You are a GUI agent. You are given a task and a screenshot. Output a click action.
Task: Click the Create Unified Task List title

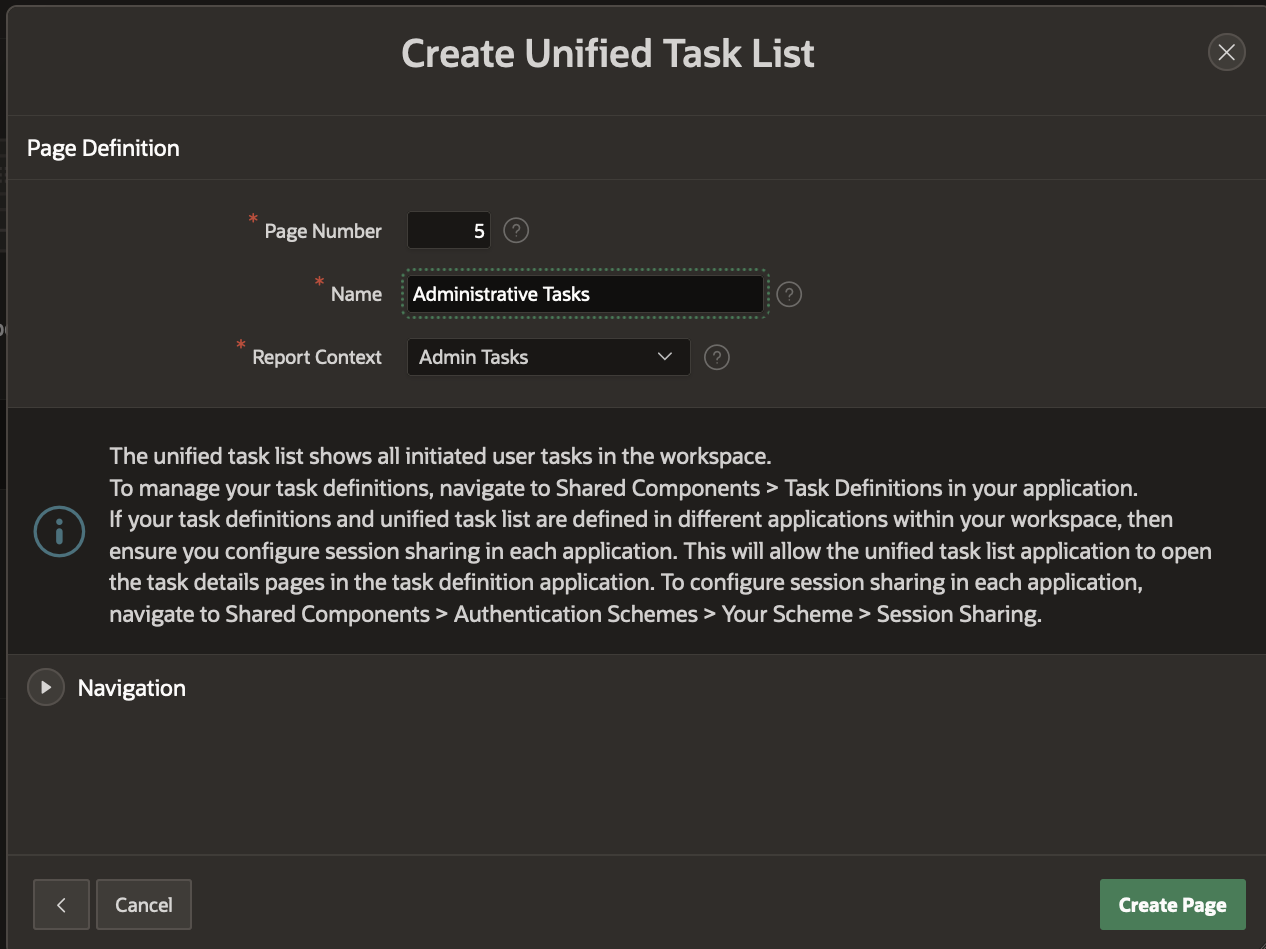608,53
